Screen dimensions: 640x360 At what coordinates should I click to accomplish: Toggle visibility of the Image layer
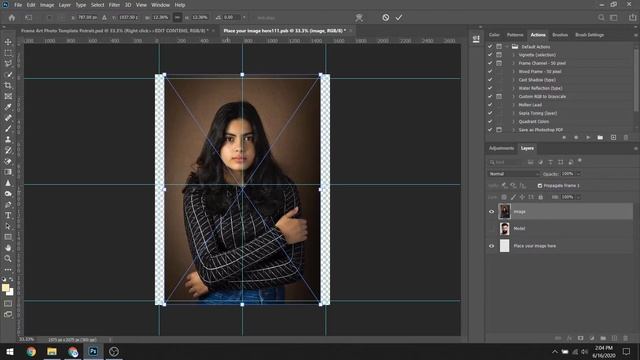click(x=491, y=211)
